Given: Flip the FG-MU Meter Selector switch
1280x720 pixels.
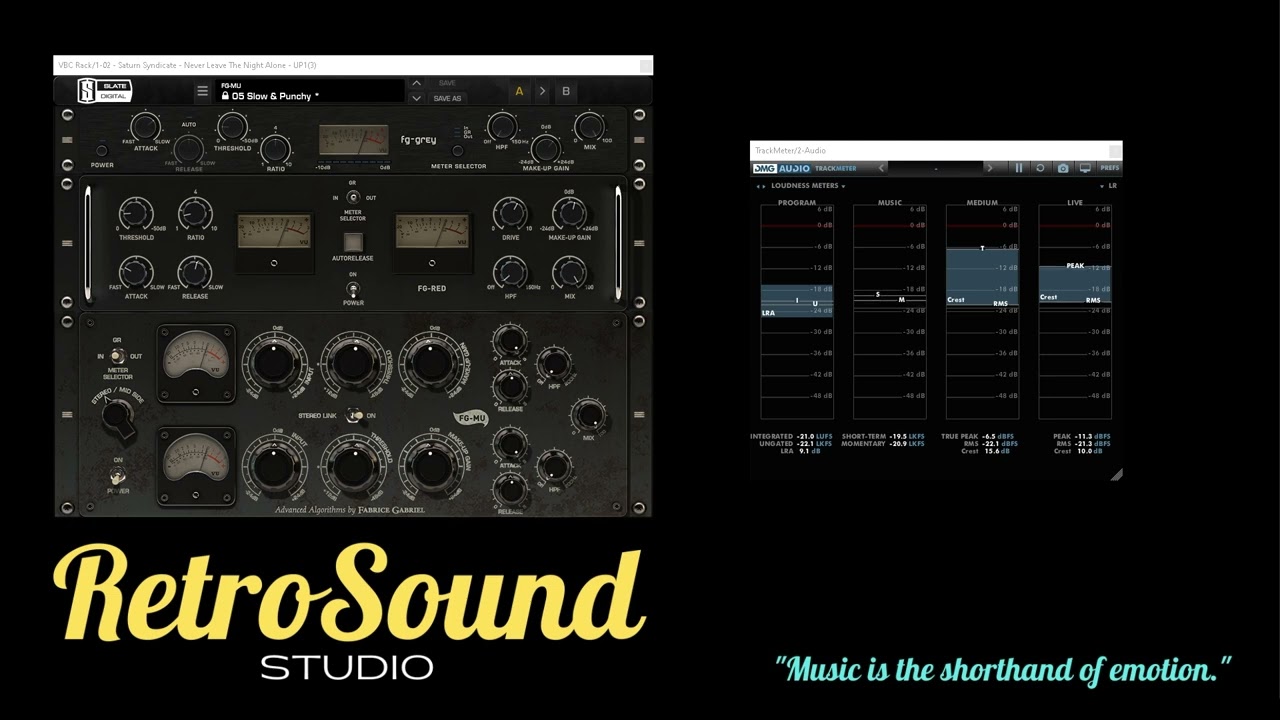Looking at the screenshot, I should (117, 356).
